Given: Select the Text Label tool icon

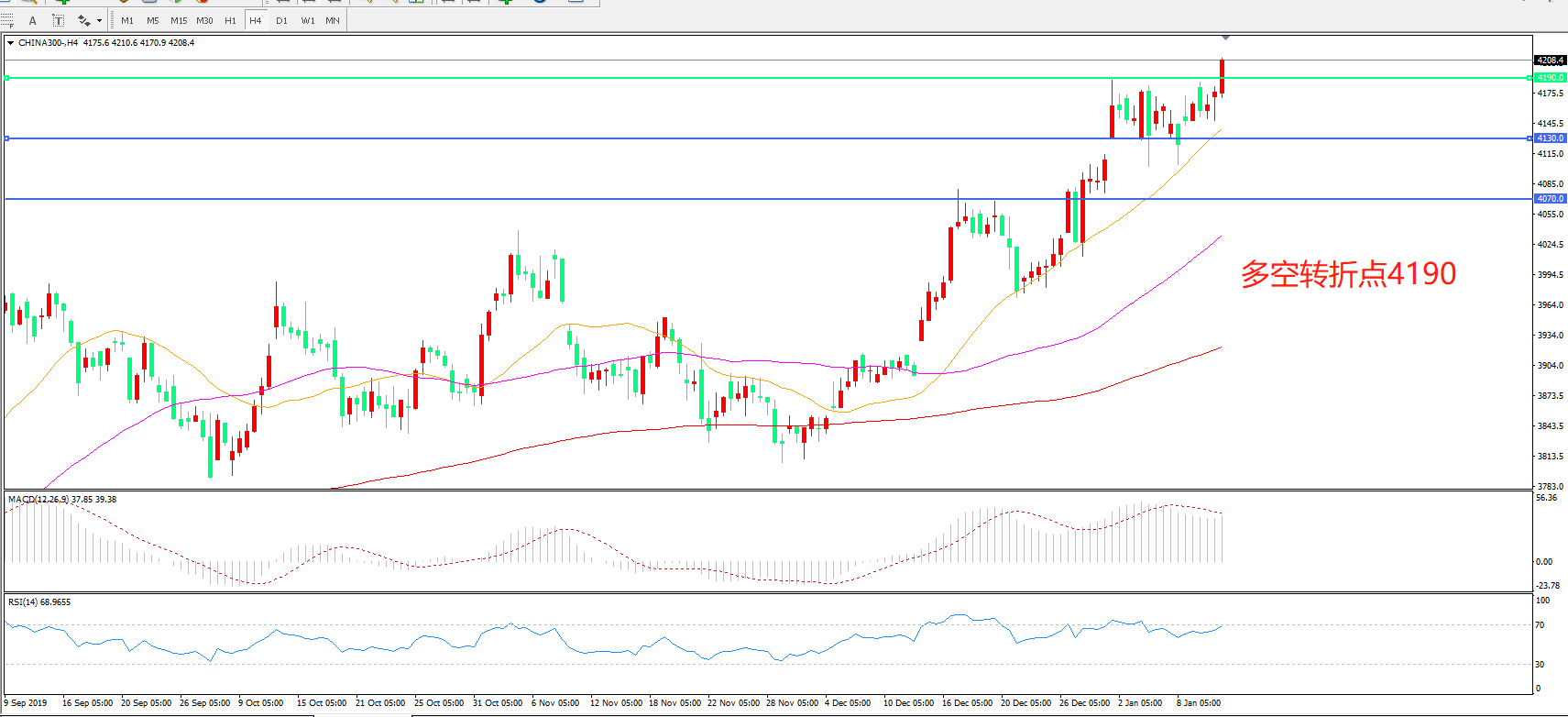Looking at the screenshot, I should pyautogui.click(x=58, y=20).
